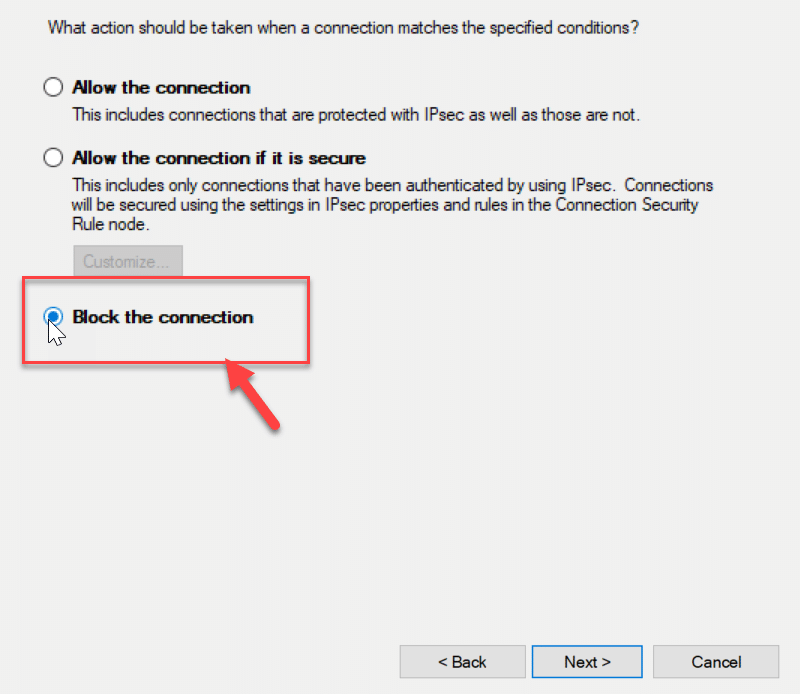Screen dimensions: 800x694
Task: Click the bold 'Block the connection' label text
Action: [163, 317]
